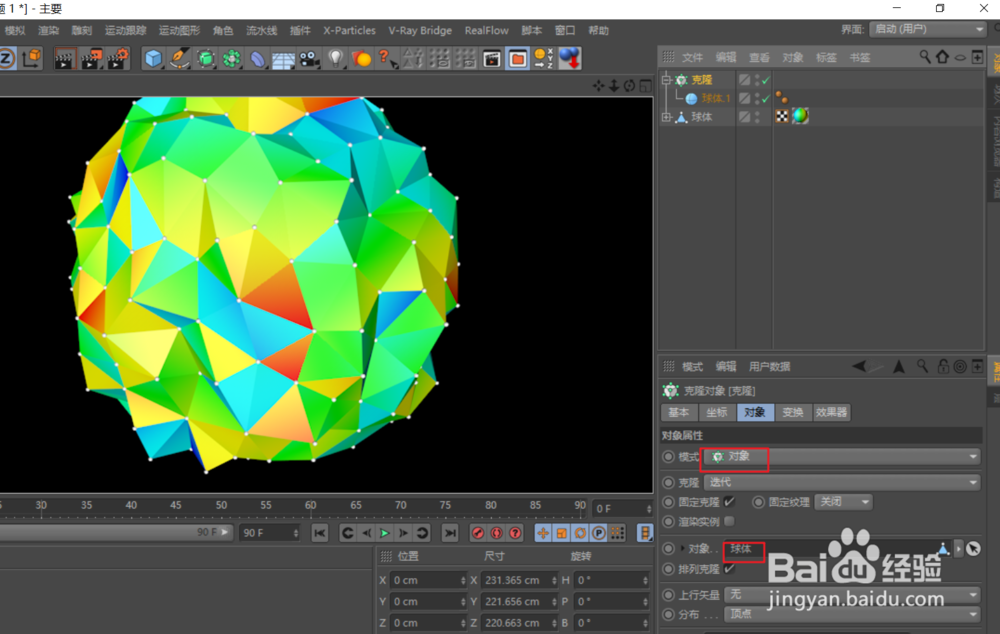
Task: Open the 克隆 dropdown showing 迭代
Action: click(x=842, y=482)
